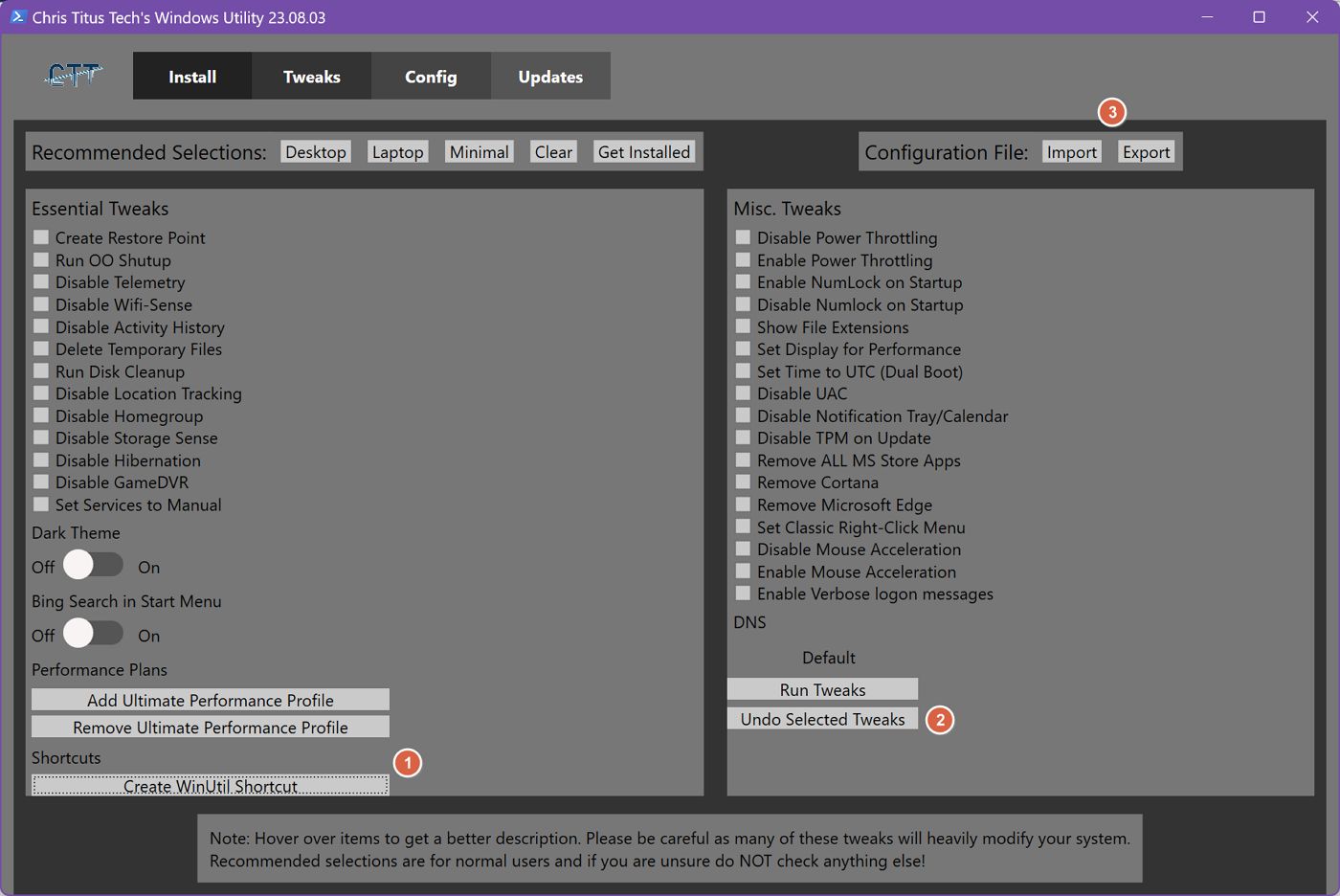This screenshot has height=896, width=1340.
Task: Check Disable Notification Tray/Calendar
Action: (x=743, y=415)
